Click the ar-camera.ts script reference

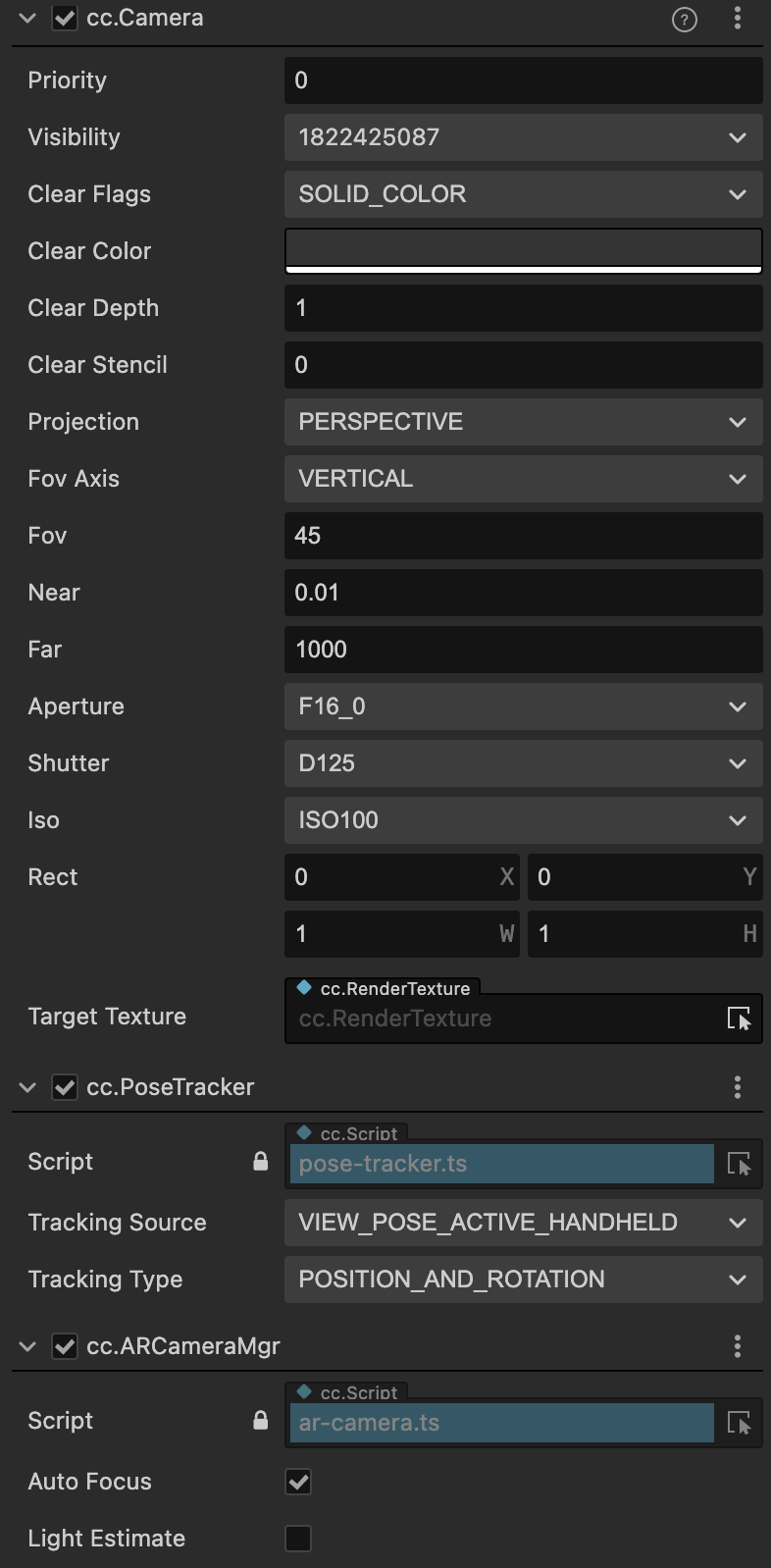tap(502, 1423)
